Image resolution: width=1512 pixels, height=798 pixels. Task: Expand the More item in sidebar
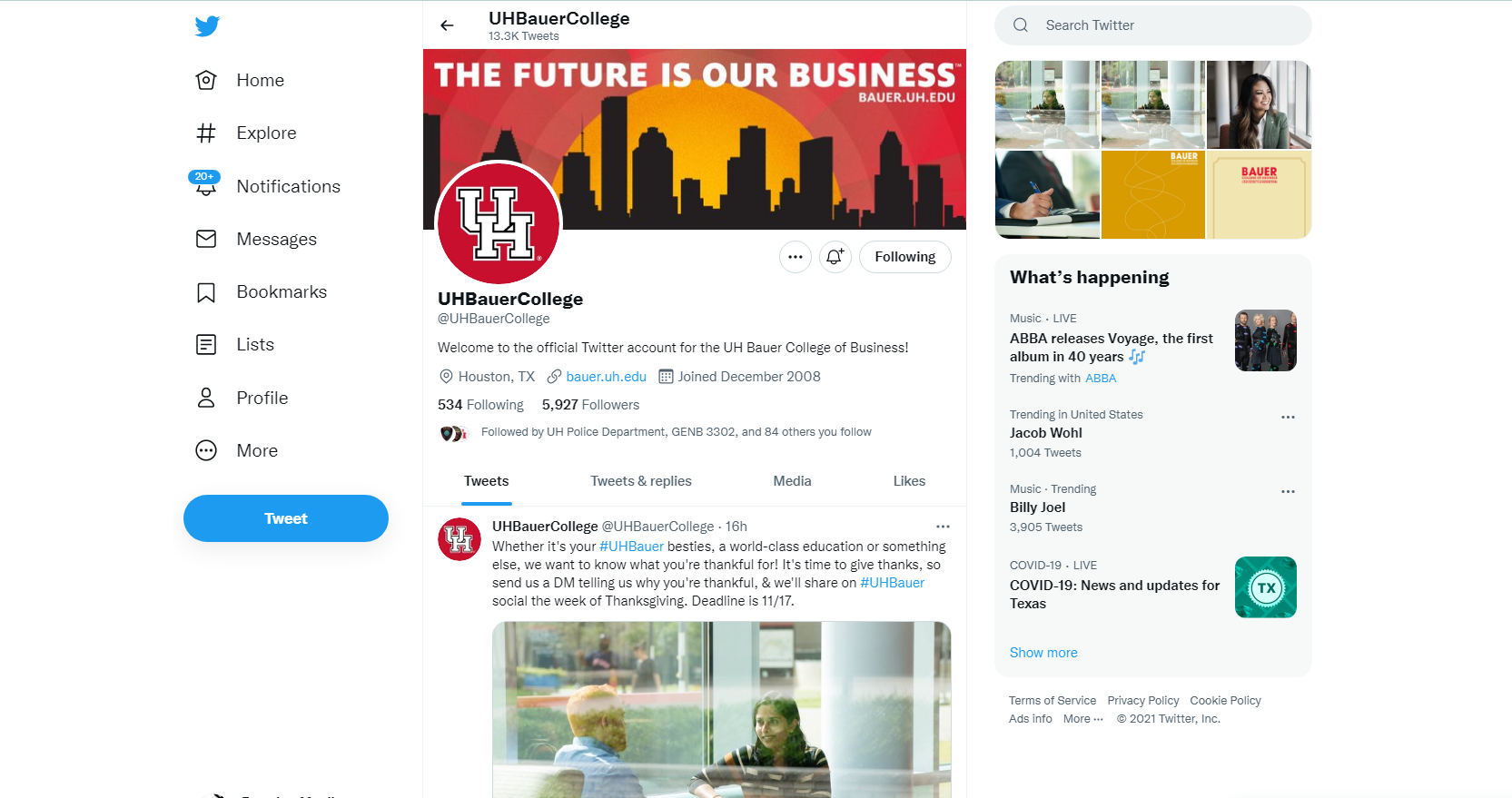236,450
